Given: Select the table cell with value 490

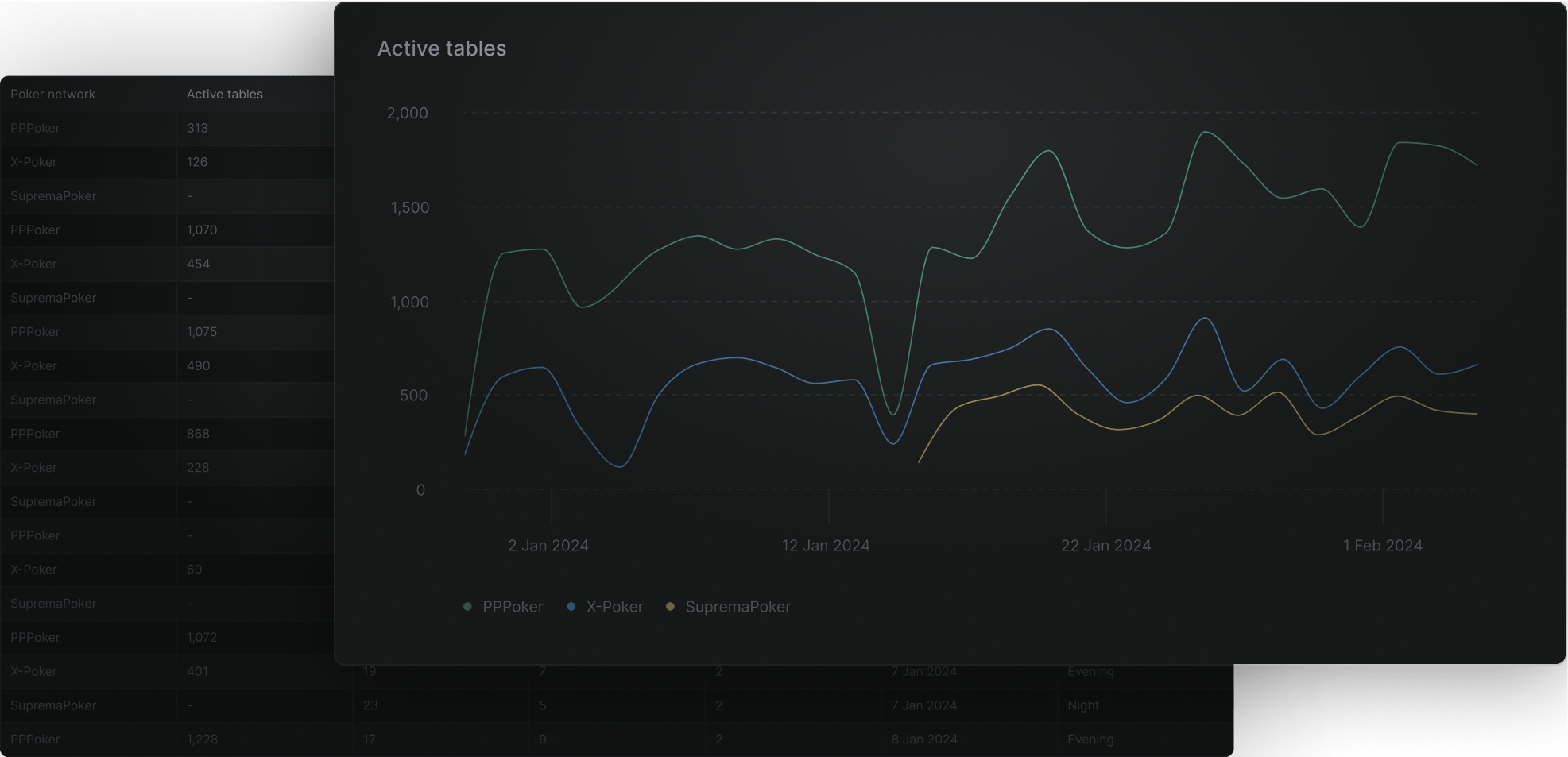Looking at the screenshot, I should pyautogui.click(x=198, y=366).
